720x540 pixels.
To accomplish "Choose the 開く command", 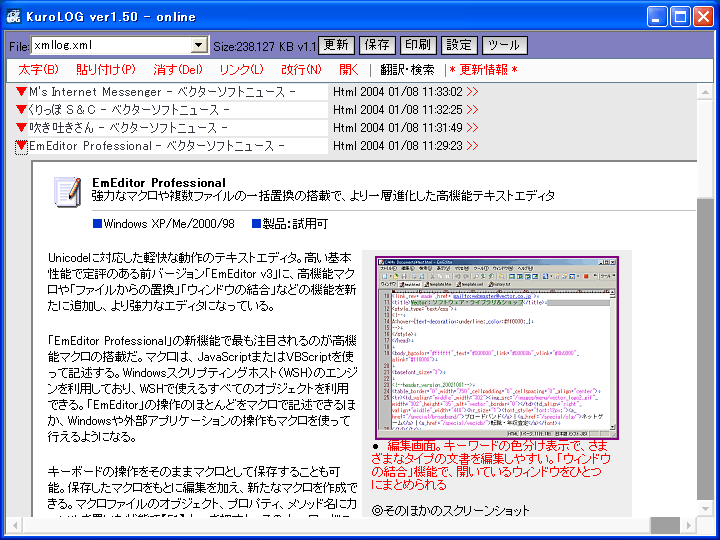I will (x=349, y=70).
